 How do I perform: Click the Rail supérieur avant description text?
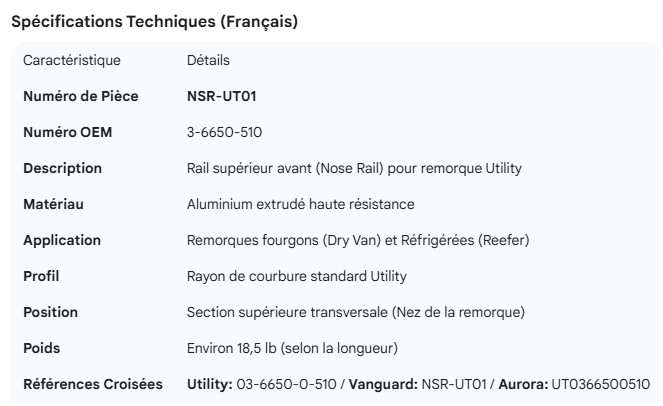[354, 168]
